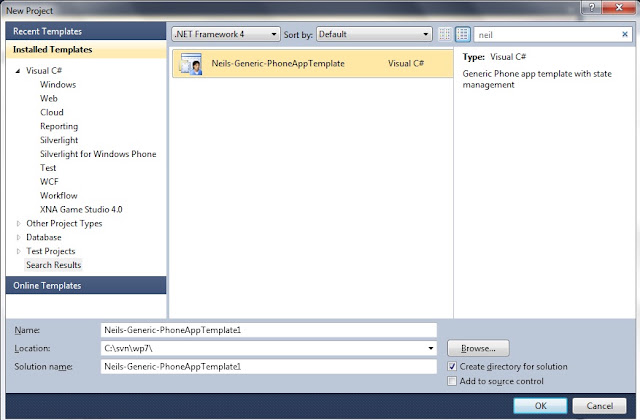
Task: Select the Visual C# tree label
Action: 44,71
